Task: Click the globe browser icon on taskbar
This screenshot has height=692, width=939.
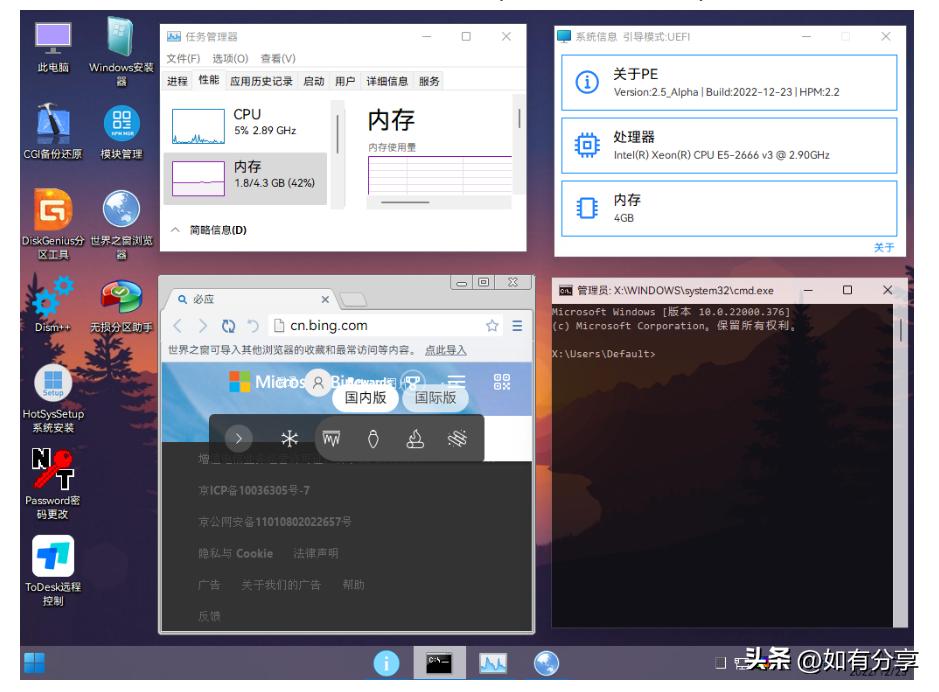Action: [x=546, y=663]
